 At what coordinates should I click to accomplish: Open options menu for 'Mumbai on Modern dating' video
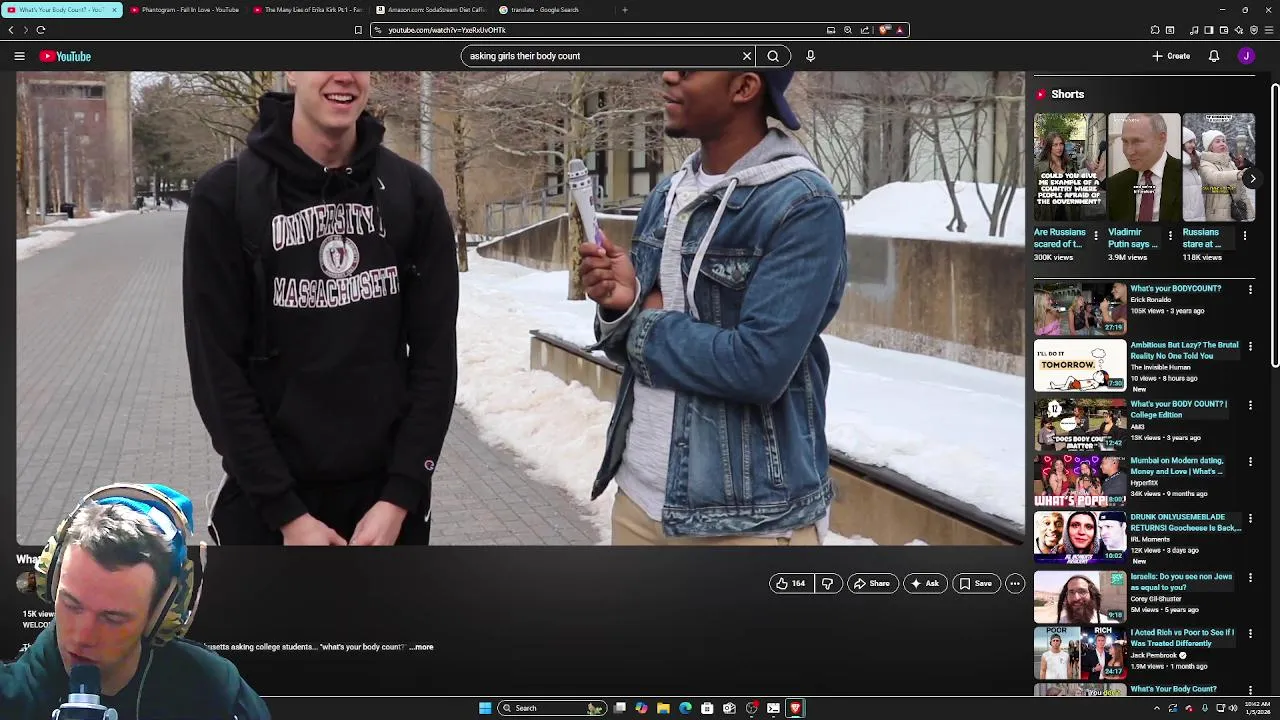tap(1250, 461)
